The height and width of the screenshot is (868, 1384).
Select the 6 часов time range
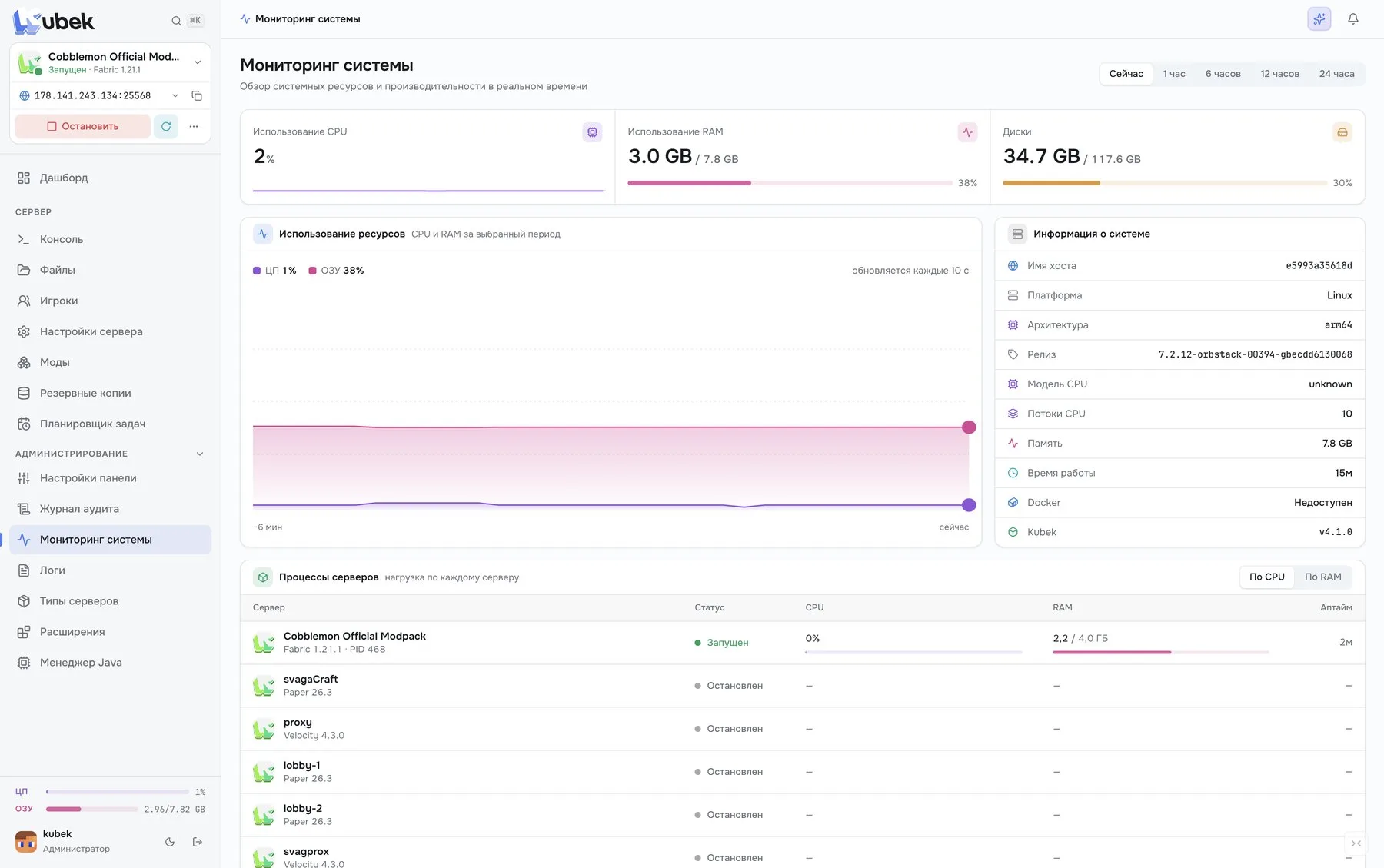(1223, 74)
